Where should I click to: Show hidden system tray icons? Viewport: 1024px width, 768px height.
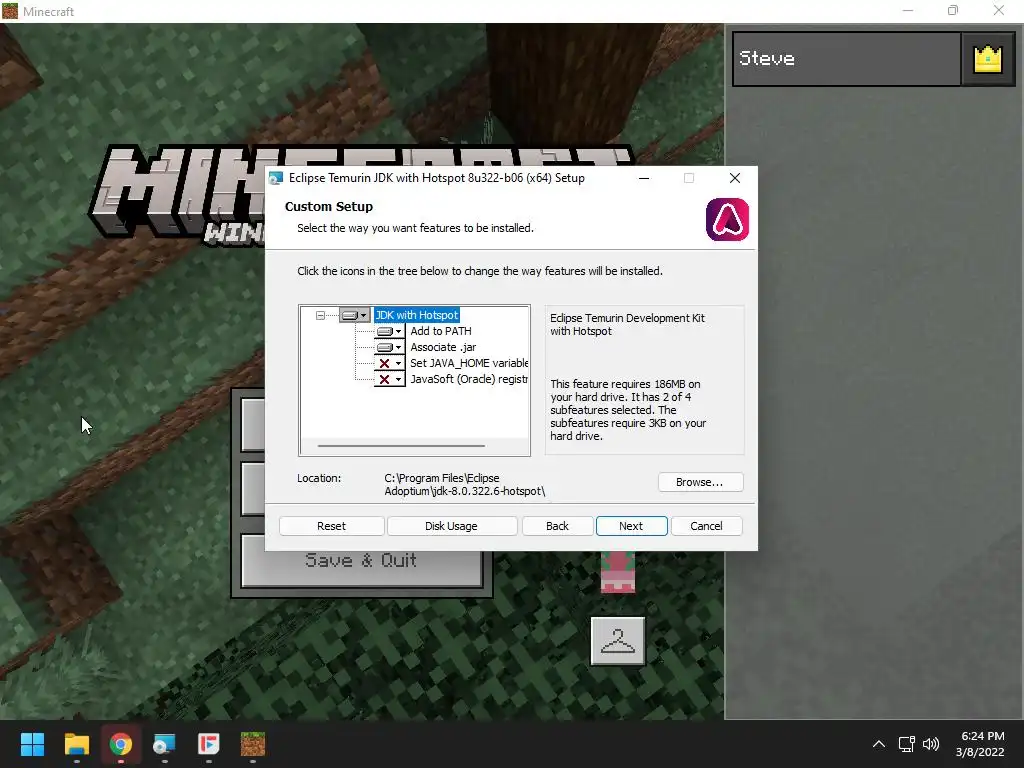(879, 744)
